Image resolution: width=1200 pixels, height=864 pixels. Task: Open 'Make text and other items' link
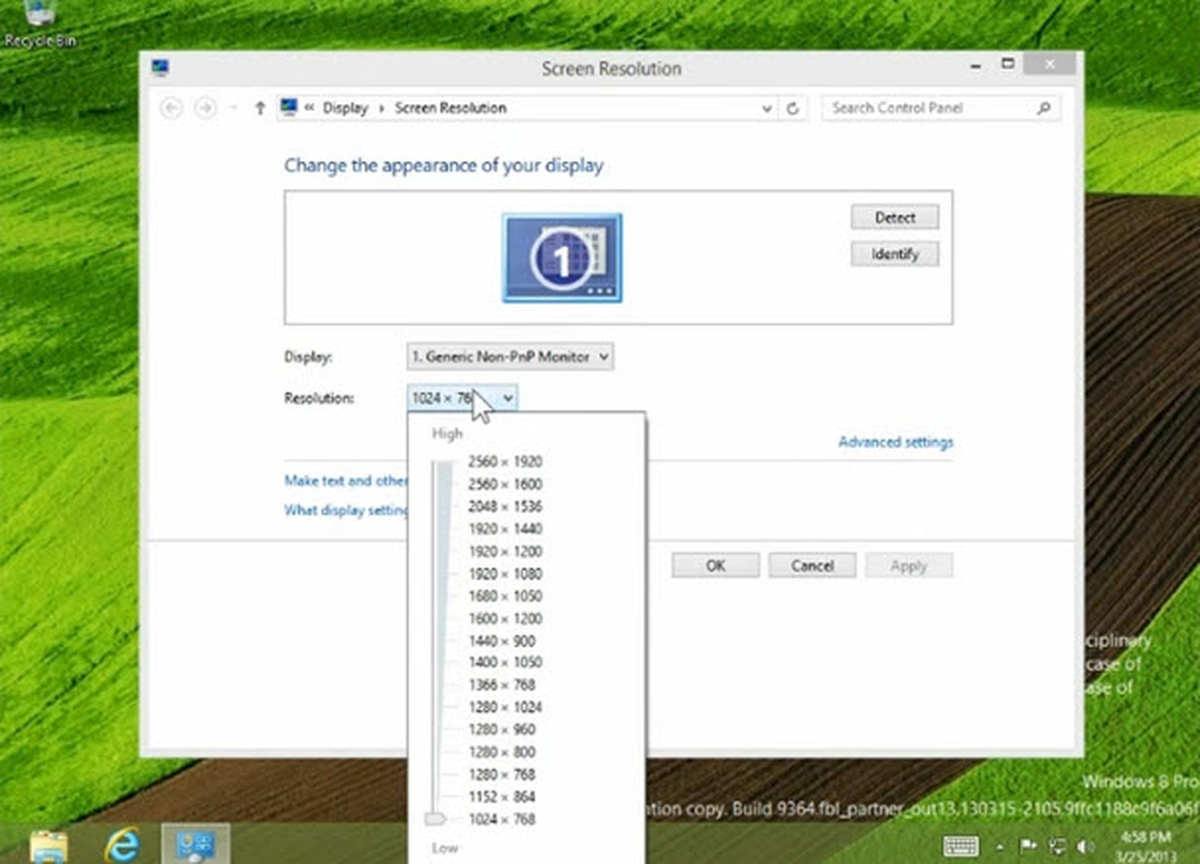coord(346,481)
